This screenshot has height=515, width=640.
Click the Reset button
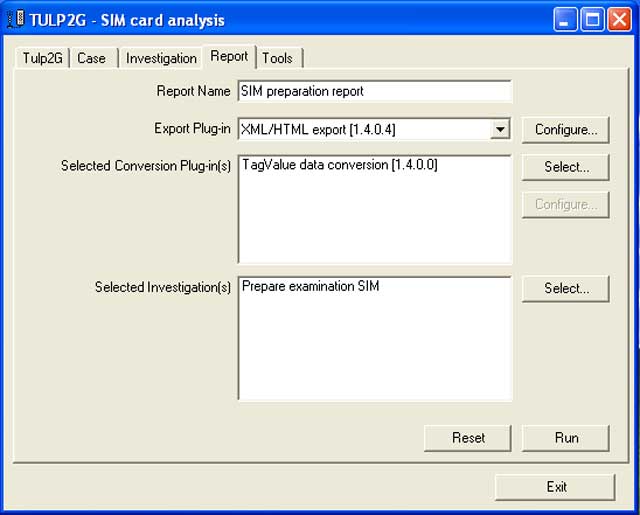pyautogui.click(x=468, y=438)
